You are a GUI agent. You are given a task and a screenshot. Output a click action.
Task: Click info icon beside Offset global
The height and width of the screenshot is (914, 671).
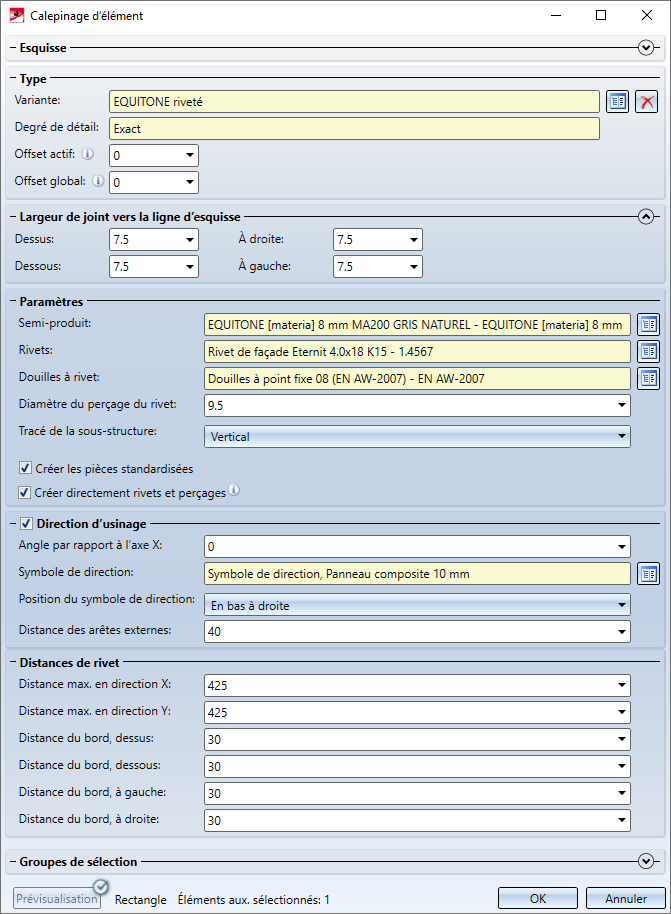(98, 181)
